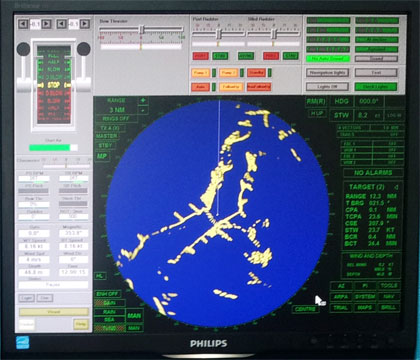Expand the TARGET (2) selector arrow
This screenshot has height=360, width=420.
tap(396, 187)
